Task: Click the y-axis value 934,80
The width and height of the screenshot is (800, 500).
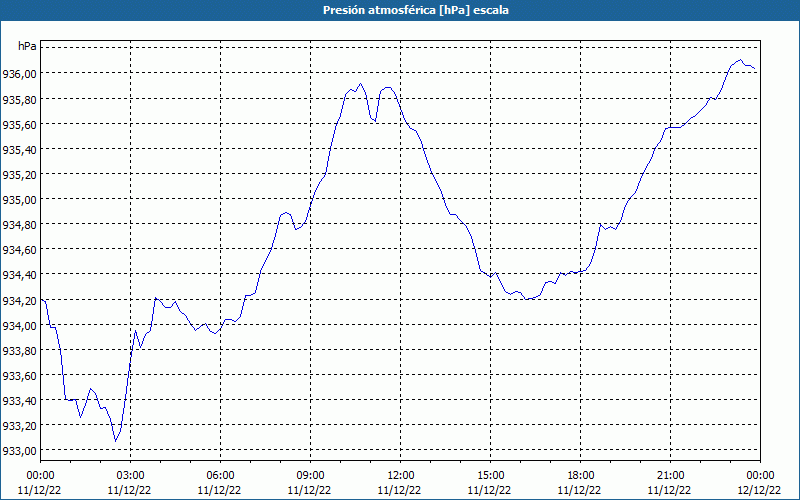Action: (x=19, y=225)
